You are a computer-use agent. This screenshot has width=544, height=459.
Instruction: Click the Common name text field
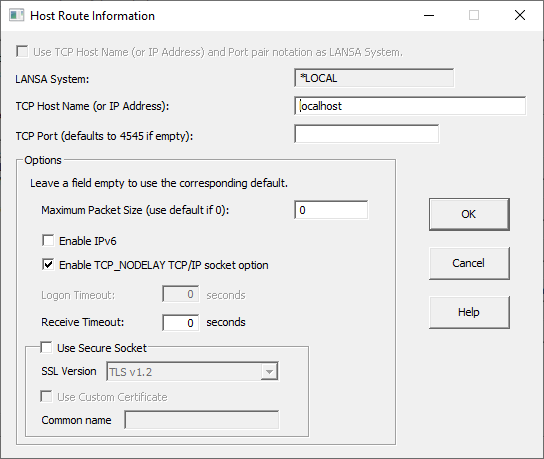coord(202,420)
